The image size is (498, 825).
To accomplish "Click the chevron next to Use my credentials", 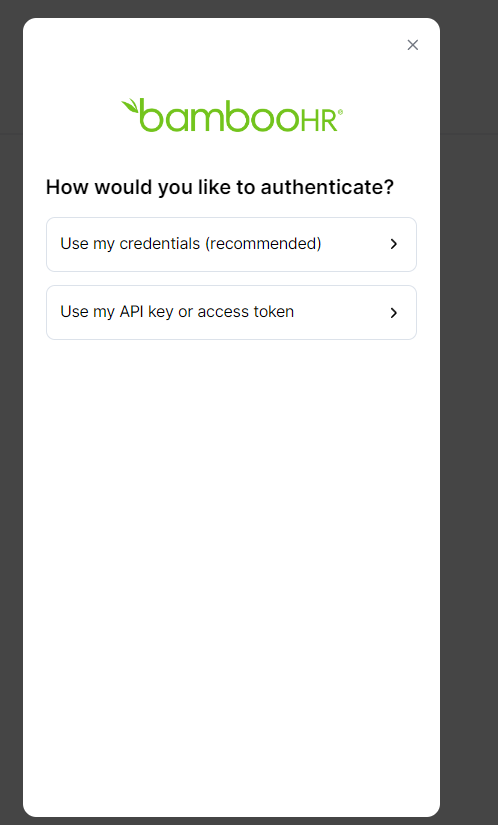I will [x=393, y=244].
